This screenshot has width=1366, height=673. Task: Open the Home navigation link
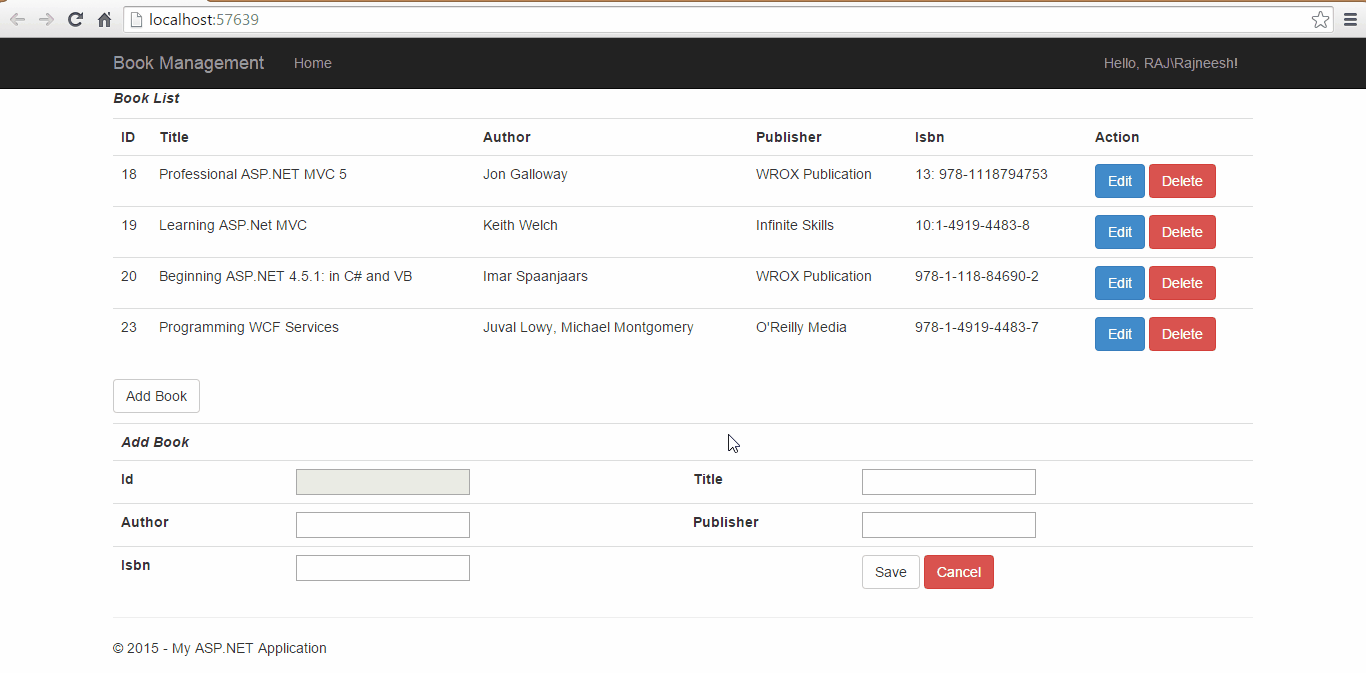point(312,63)
